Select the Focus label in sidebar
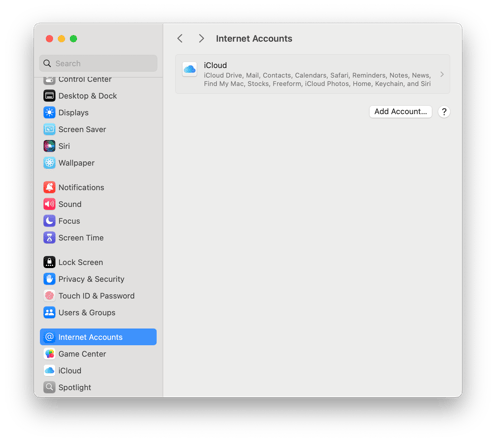496x442 pixels. (69, 221)
